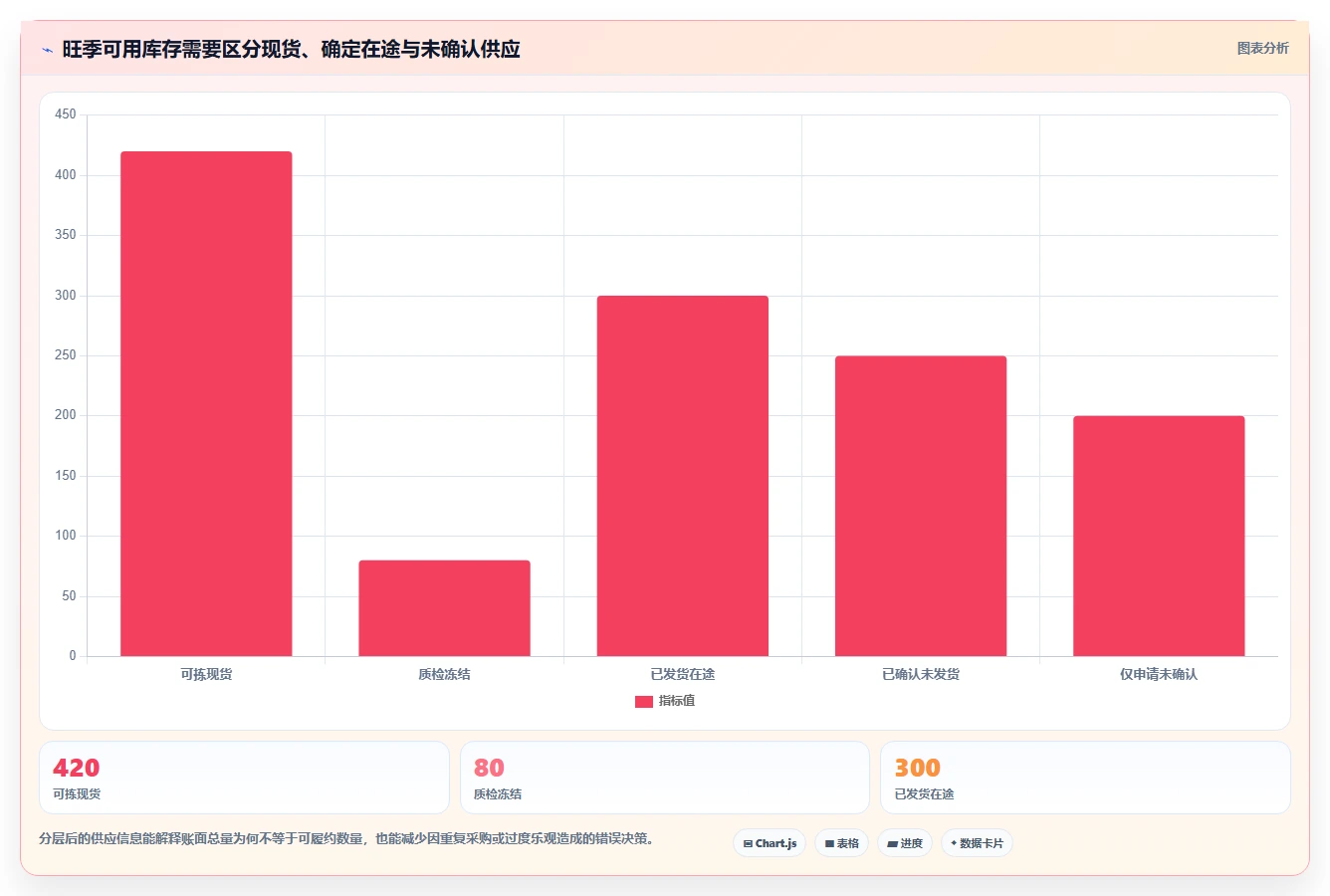The width and height of the screenshot is (1330, 896).
Task: Select the 已发货在途 bar in chart
Action: click(x=682, y=476)
